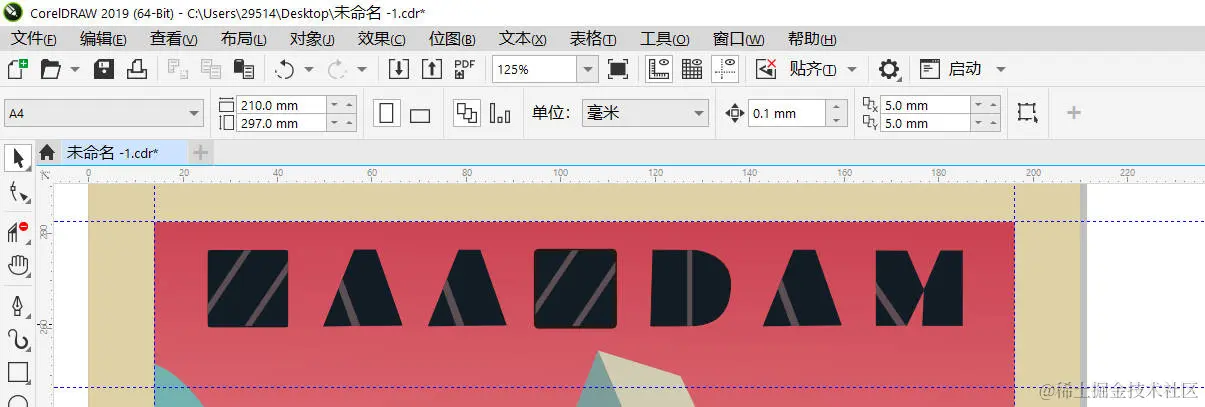
Task: Open the 布局 menu
Action: click(x=243, y=39)
